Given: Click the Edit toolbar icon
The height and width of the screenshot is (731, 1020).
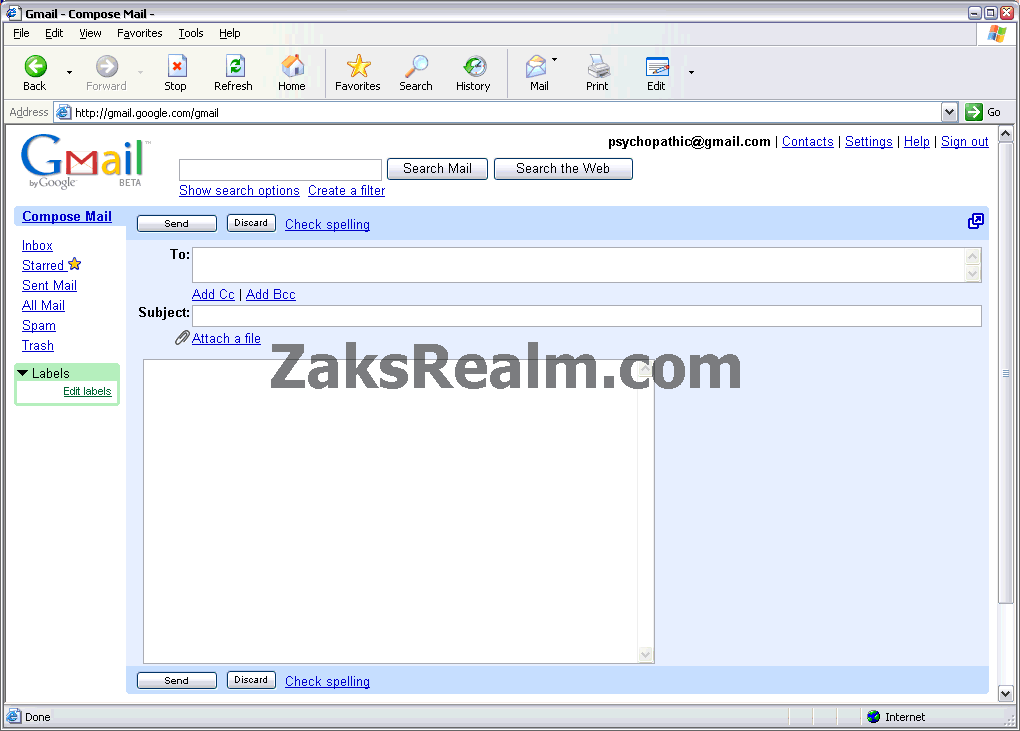Looking at the screenshot, I should (657, 66).
